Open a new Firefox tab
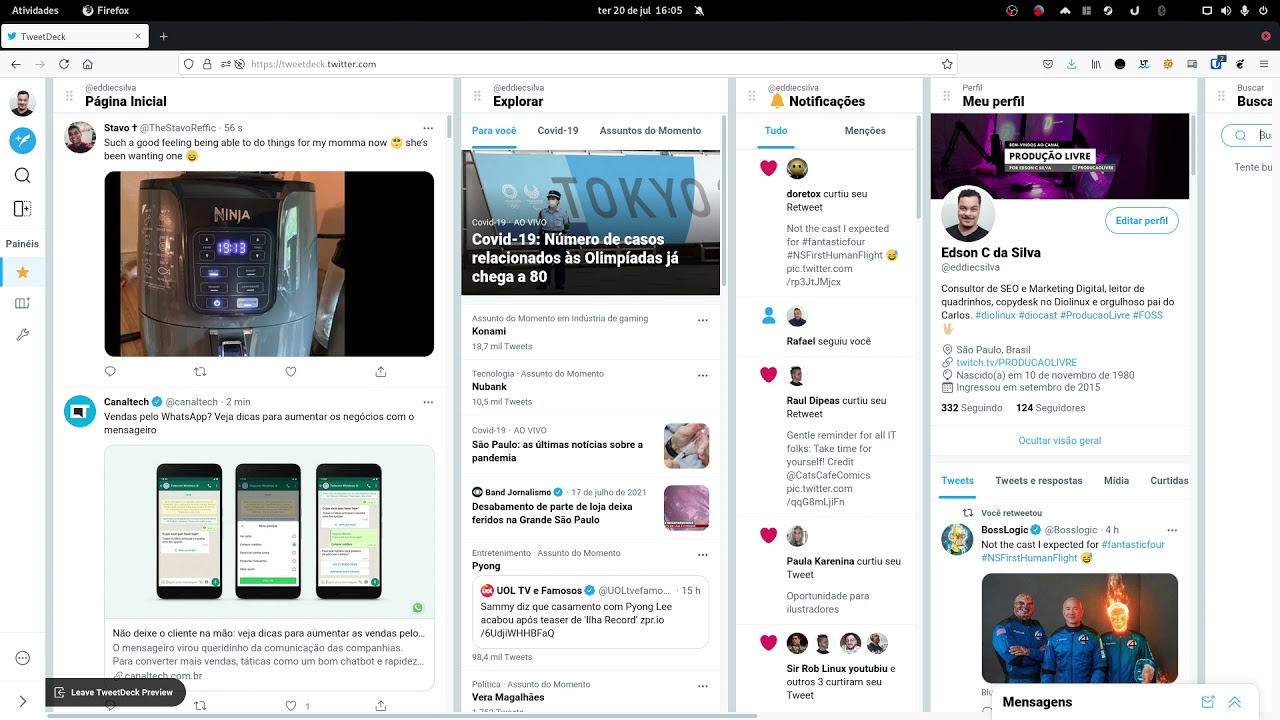This screenshot has width=1280, height=720. [164, 36]
